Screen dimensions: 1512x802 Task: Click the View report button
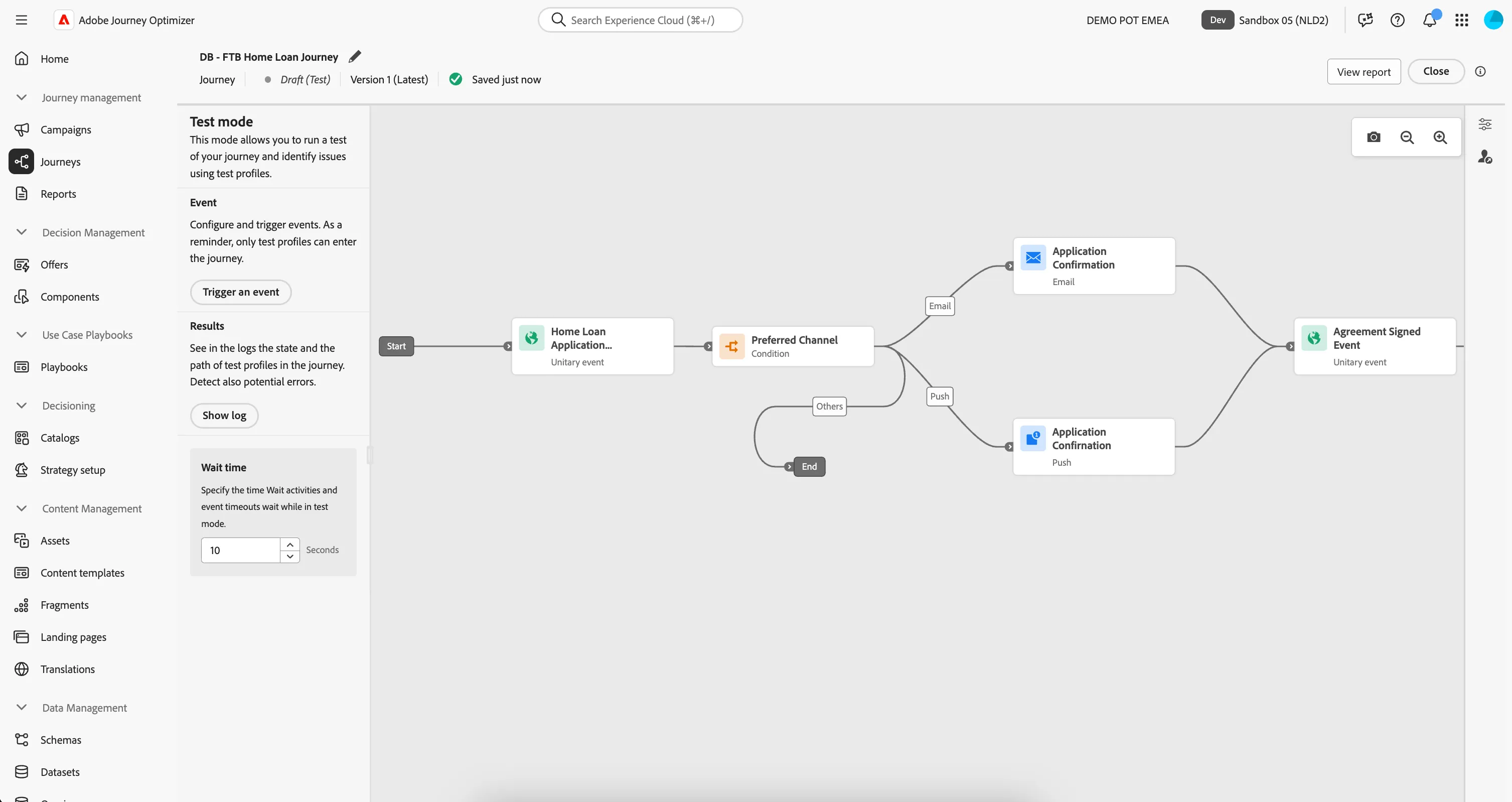click(1364, 72)
